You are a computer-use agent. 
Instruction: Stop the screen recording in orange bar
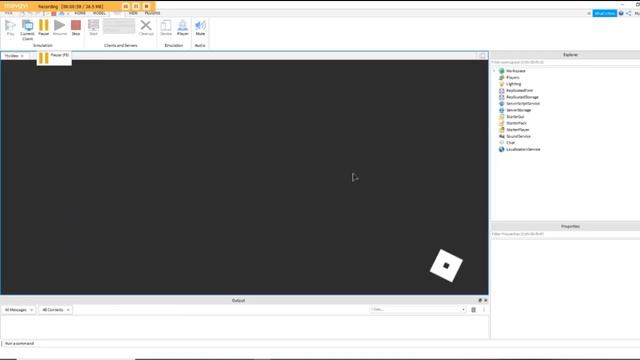point(146,6)
